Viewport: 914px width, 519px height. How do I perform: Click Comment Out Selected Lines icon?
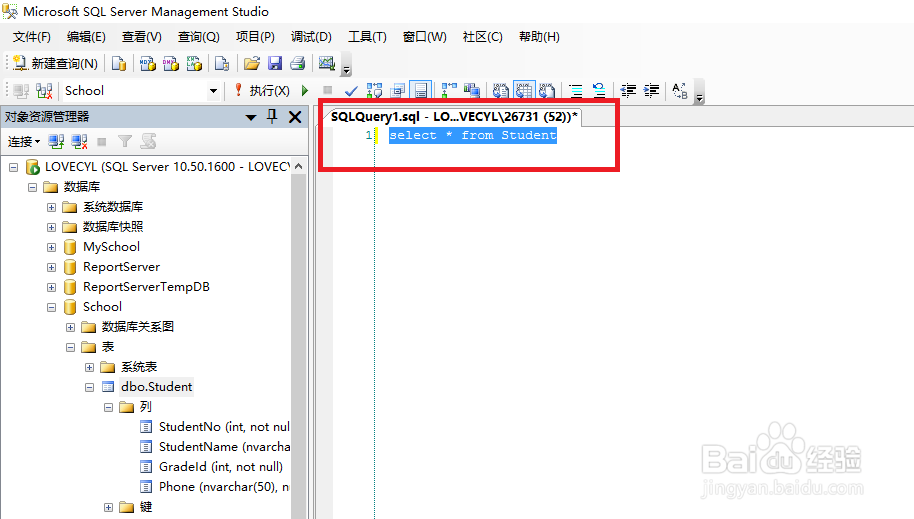tap(576, 90)
